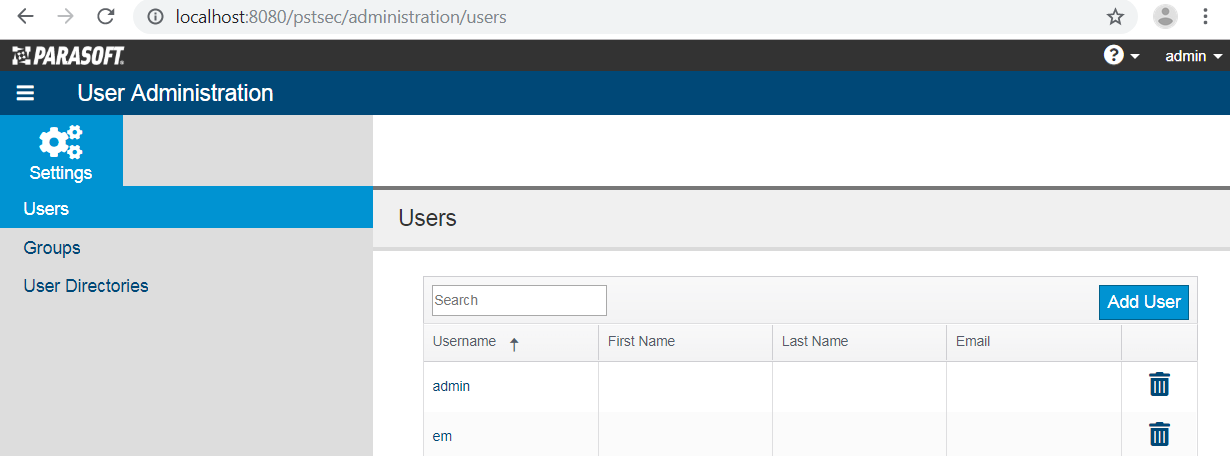Delete the em user via trash icon

pyautogui.click(x=1159, y=434)
